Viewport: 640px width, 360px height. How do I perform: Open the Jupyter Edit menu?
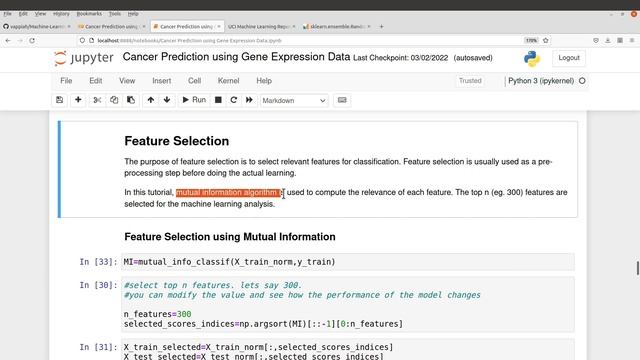coord(96,81)
